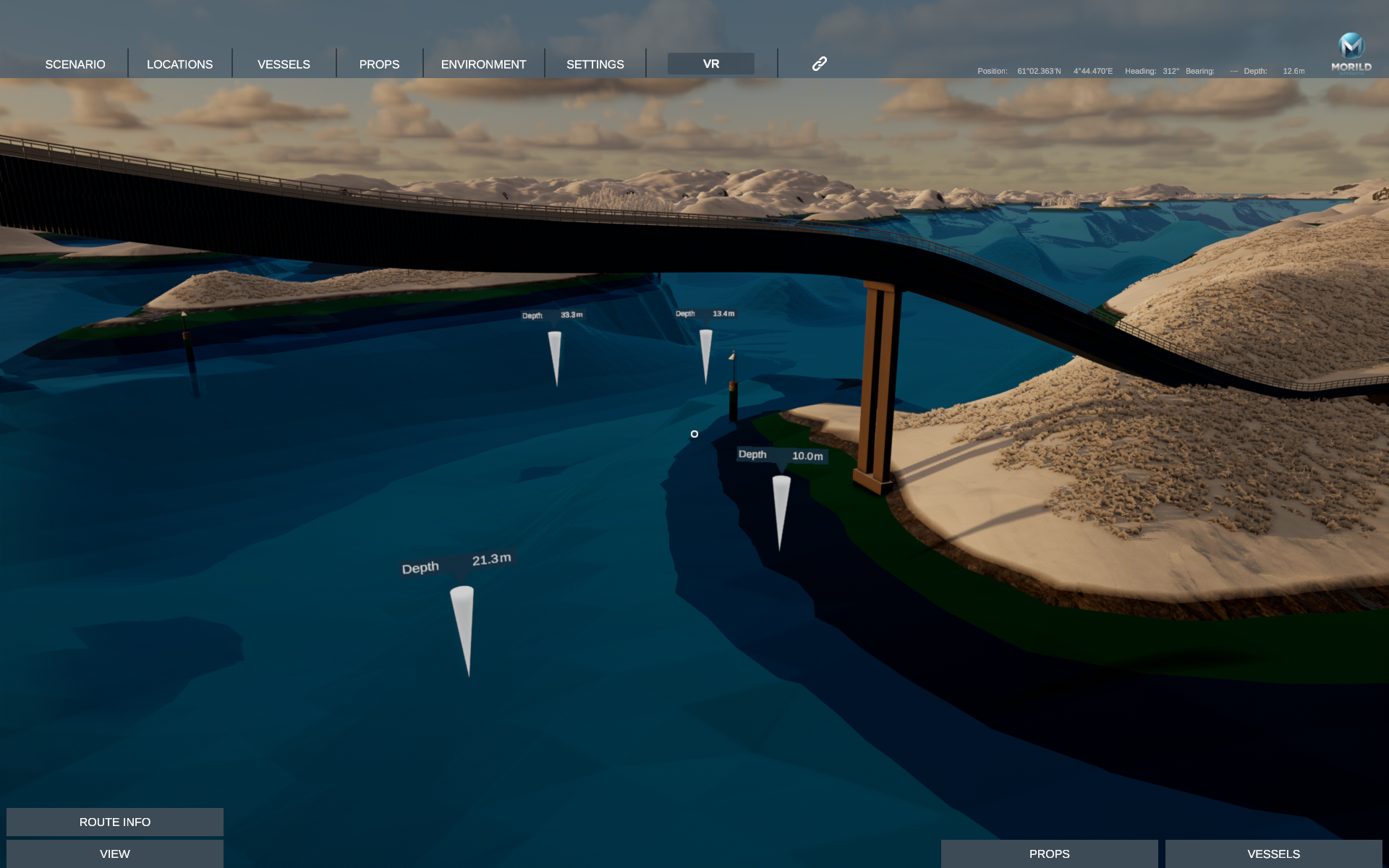The height and width of the screenshot is (868, 1389).
Task: Open the VESSELS dropdown in the top bar
Action: (284, 64)
